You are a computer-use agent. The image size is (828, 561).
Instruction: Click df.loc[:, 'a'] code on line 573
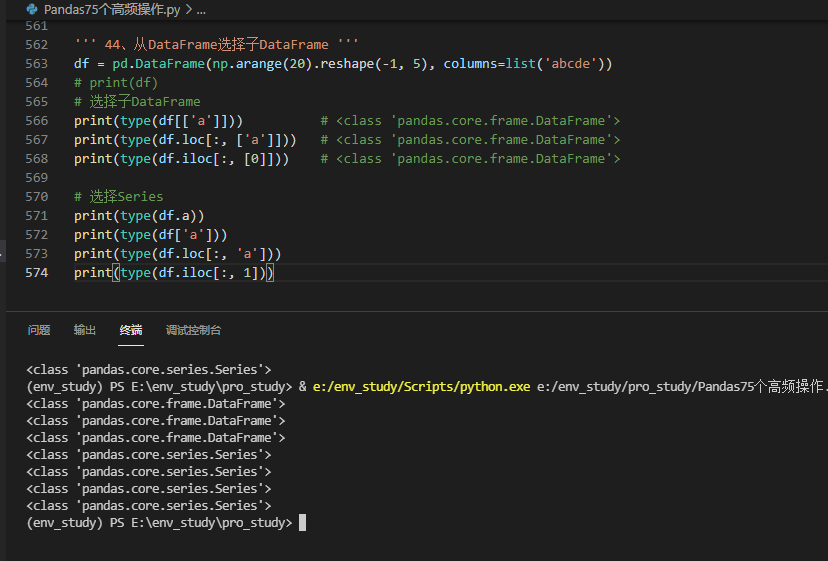point(213,254)
